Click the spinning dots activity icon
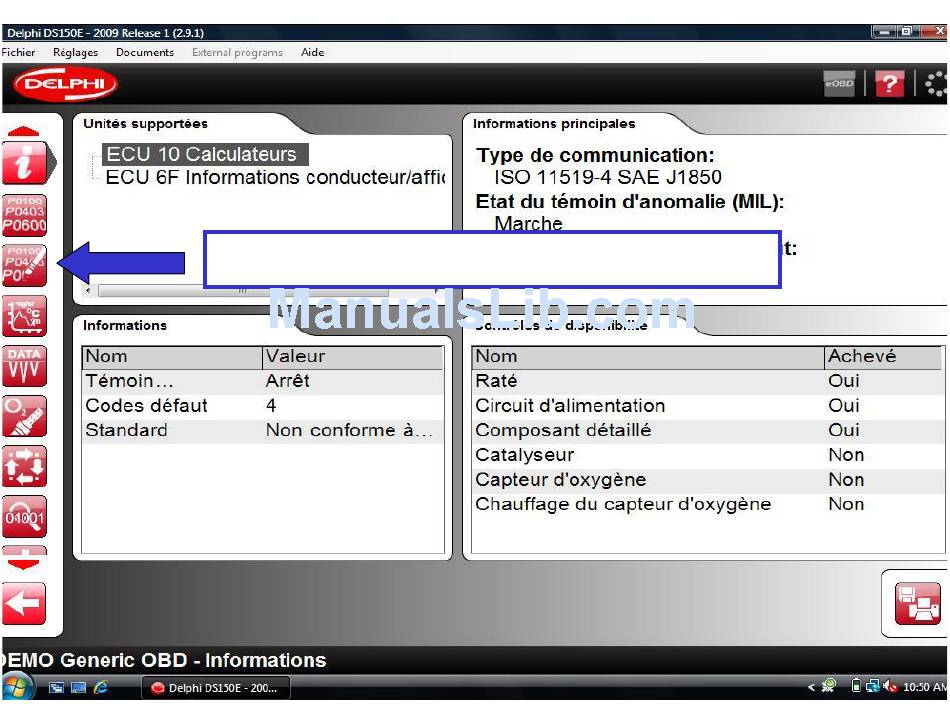The image size is (950, 725). click(937, 84)
